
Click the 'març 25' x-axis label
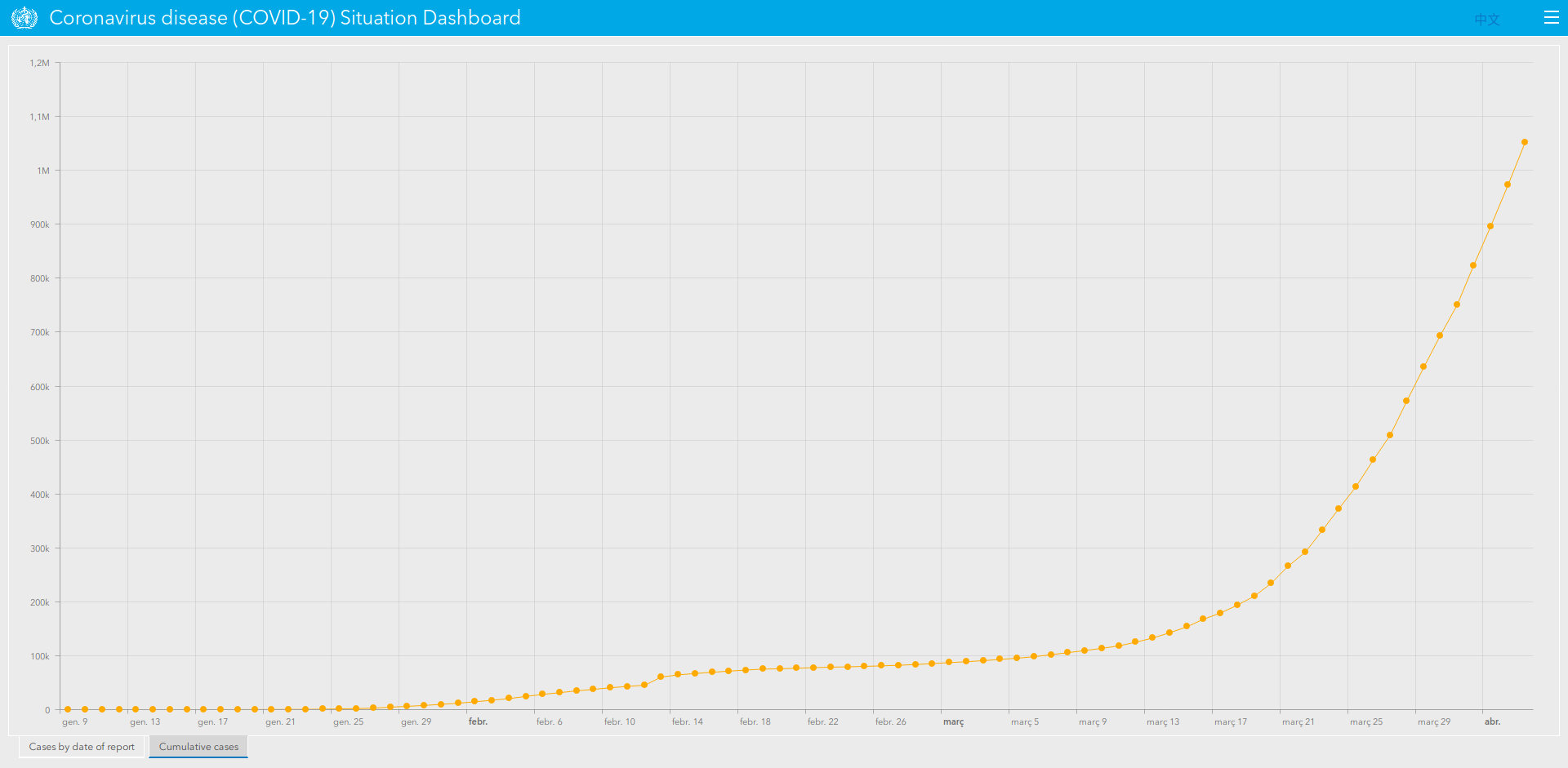[x=1366, y=721]
